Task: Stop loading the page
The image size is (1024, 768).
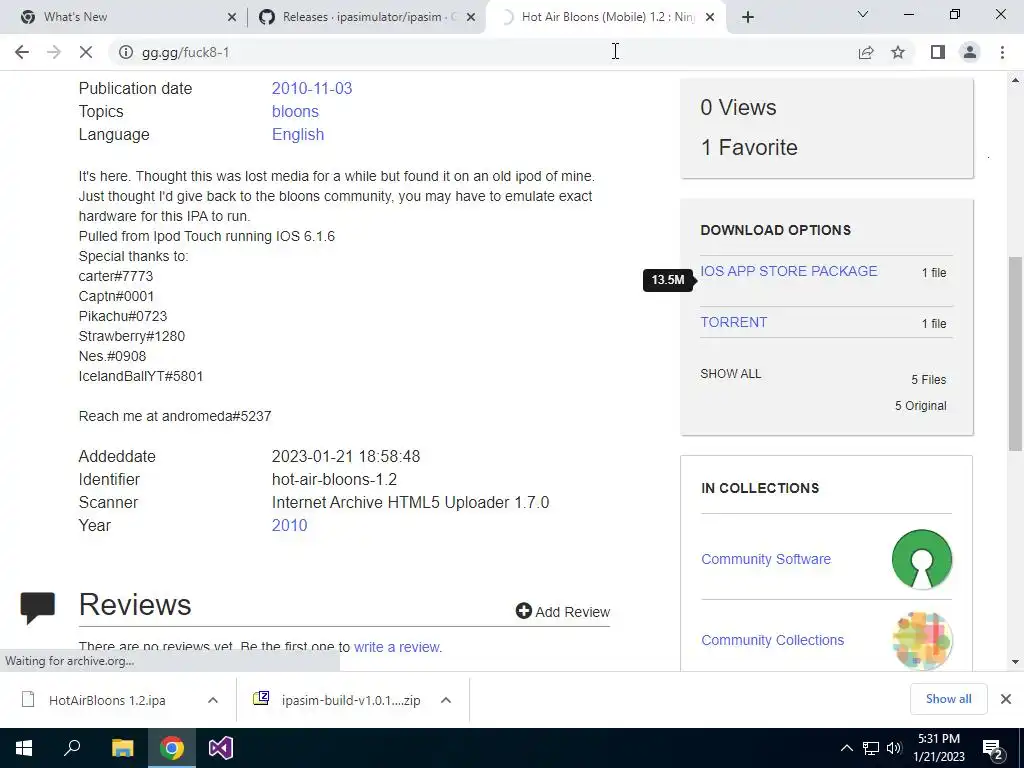Action: pyautogui.click(x=86, y=52)
